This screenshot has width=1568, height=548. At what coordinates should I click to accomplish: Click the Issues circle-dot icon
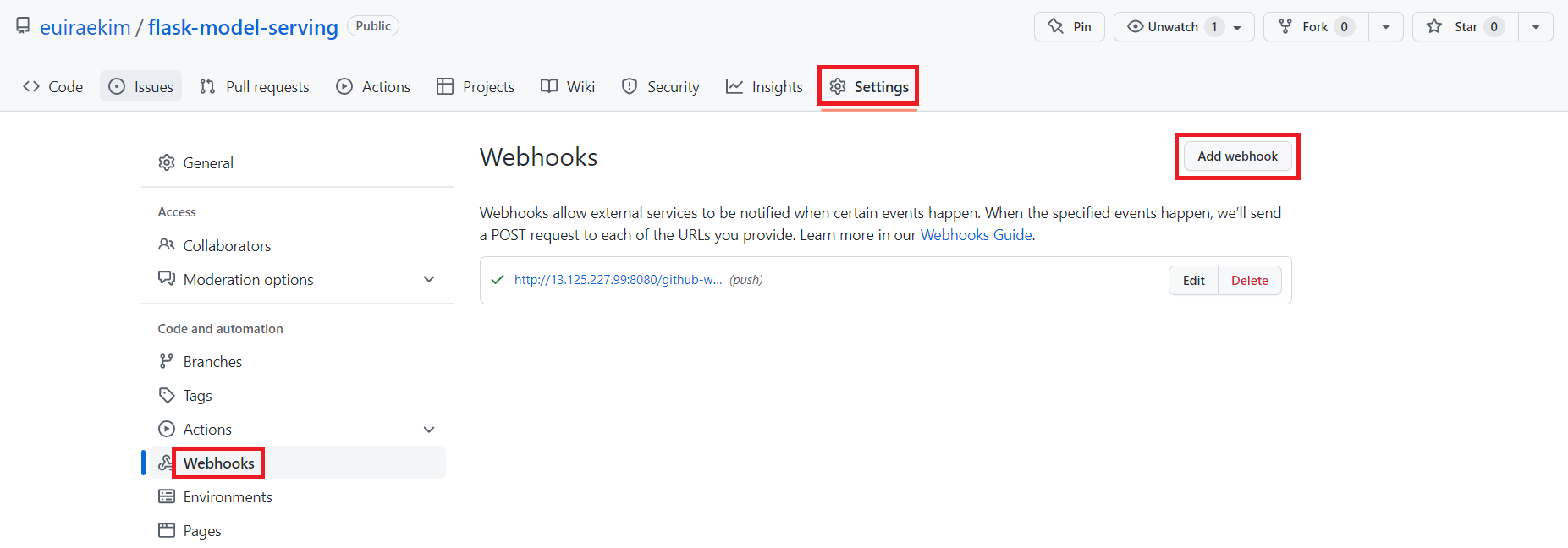(x=117, y=86)
